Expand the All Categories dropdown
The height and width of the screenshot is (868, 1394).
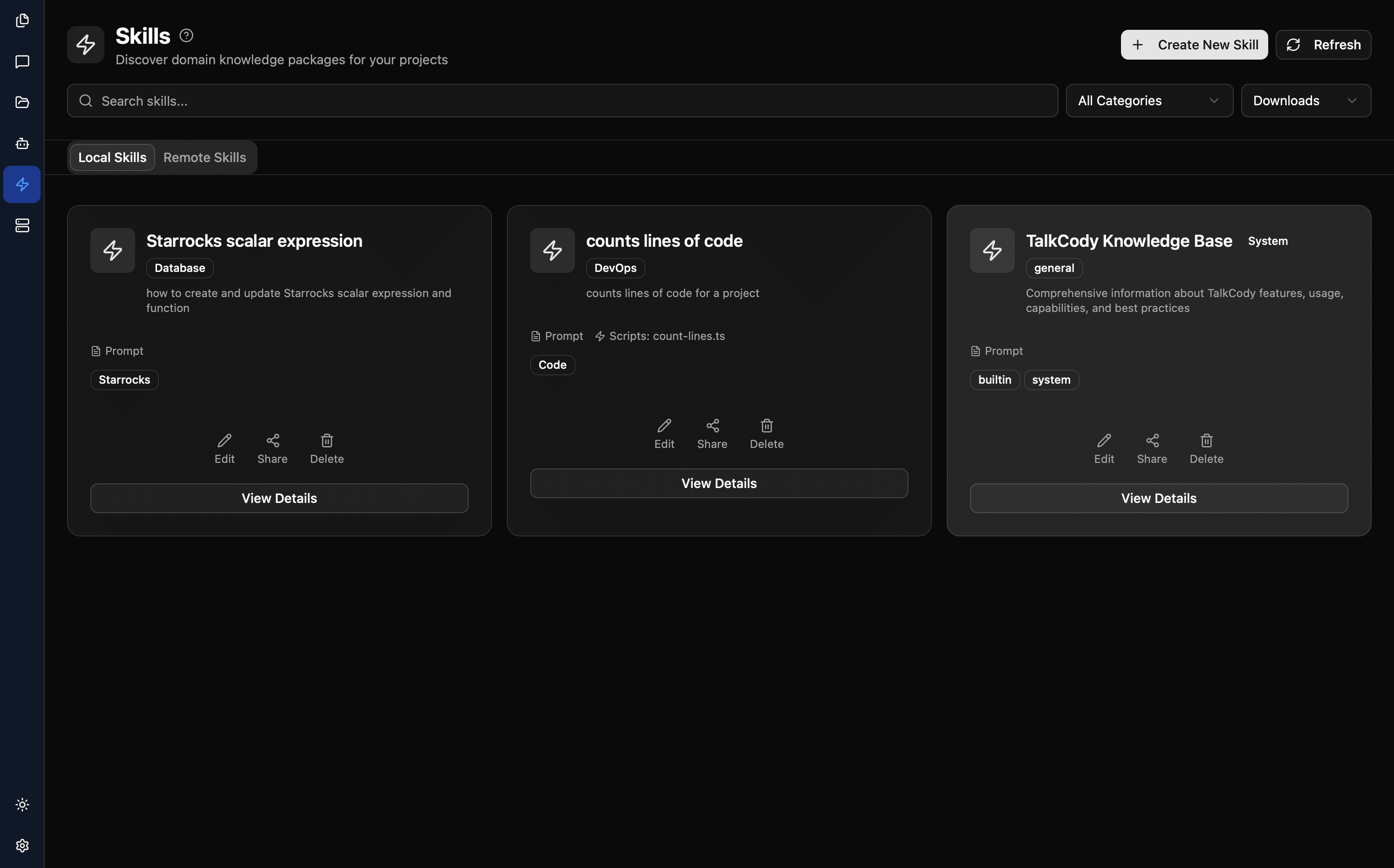pos(1149,101)
